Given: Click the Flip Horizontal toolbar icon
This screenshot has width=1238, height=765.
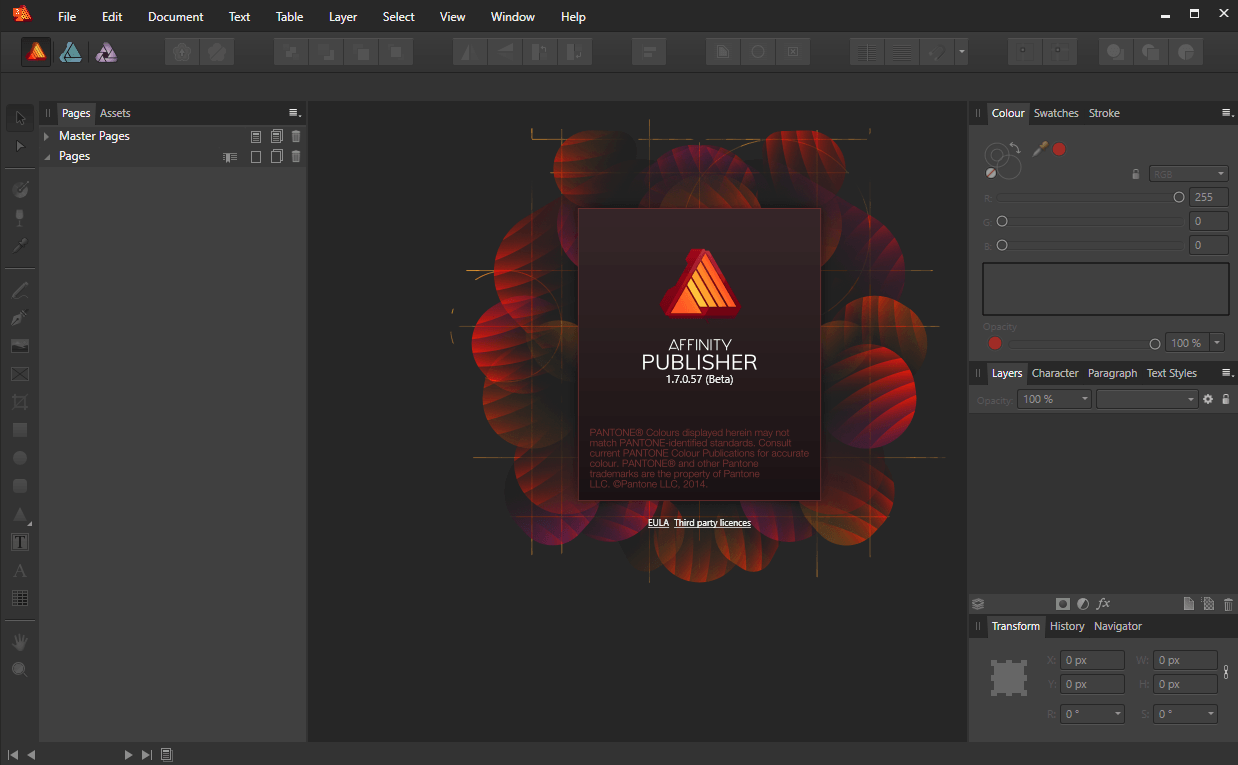Looking at the screenshot, I should click(x=469, y=52).
